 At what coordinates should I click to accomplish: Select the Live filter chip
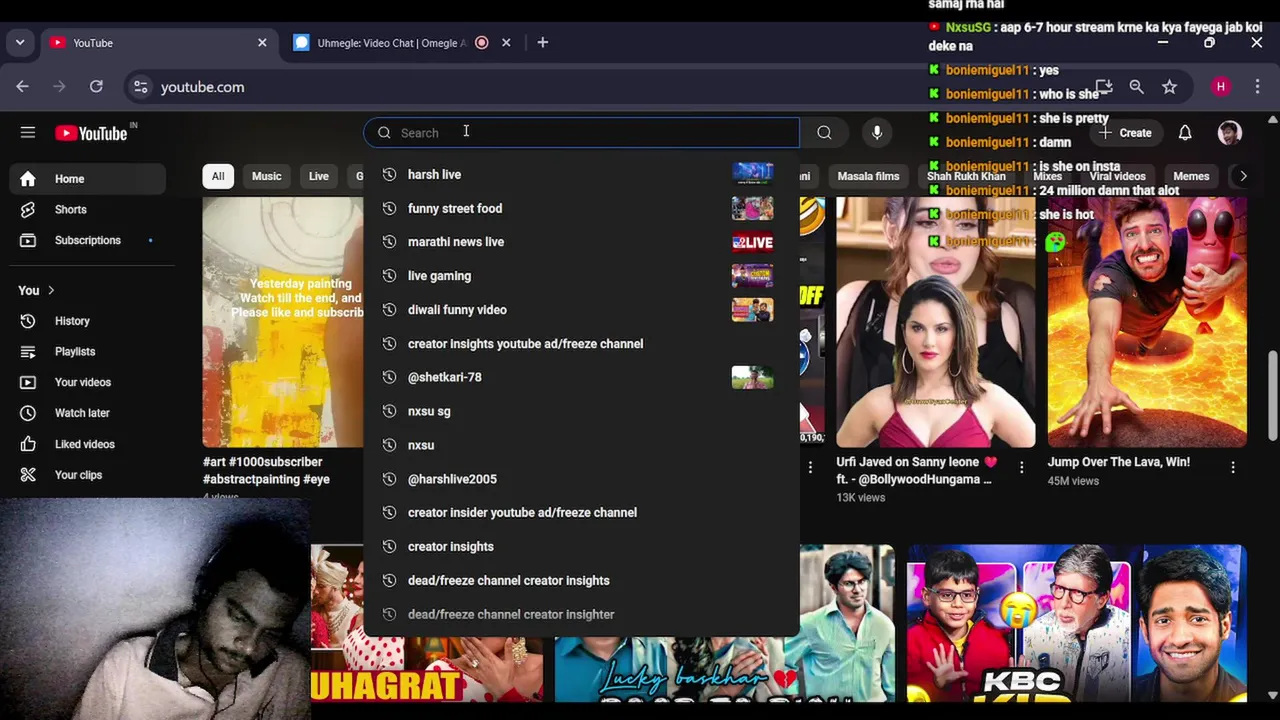pos(319,176)
